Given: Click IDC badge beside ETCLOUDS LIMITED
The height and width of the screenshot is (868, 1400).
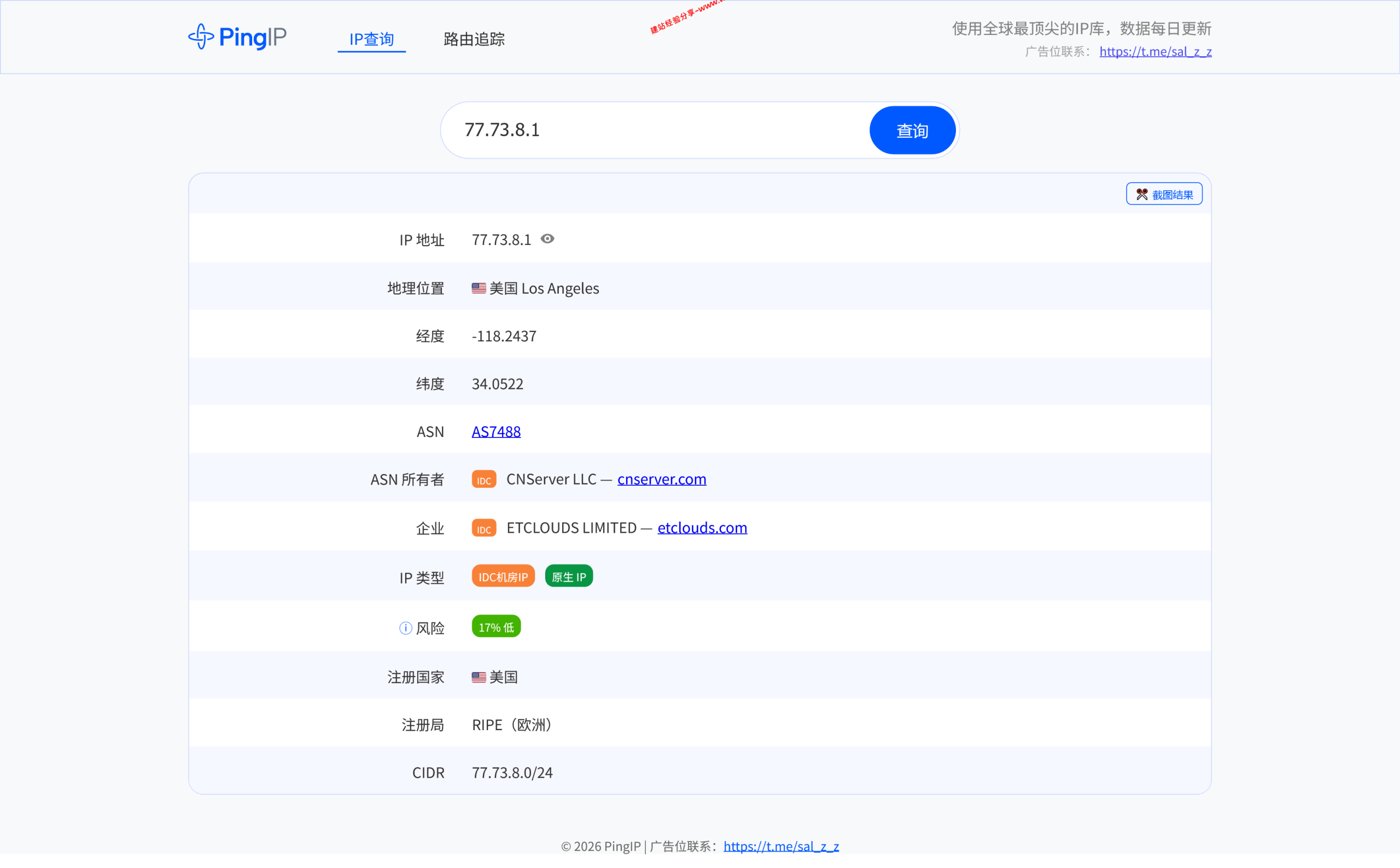Looking at the screenshot, I should [x=484, y=528].
